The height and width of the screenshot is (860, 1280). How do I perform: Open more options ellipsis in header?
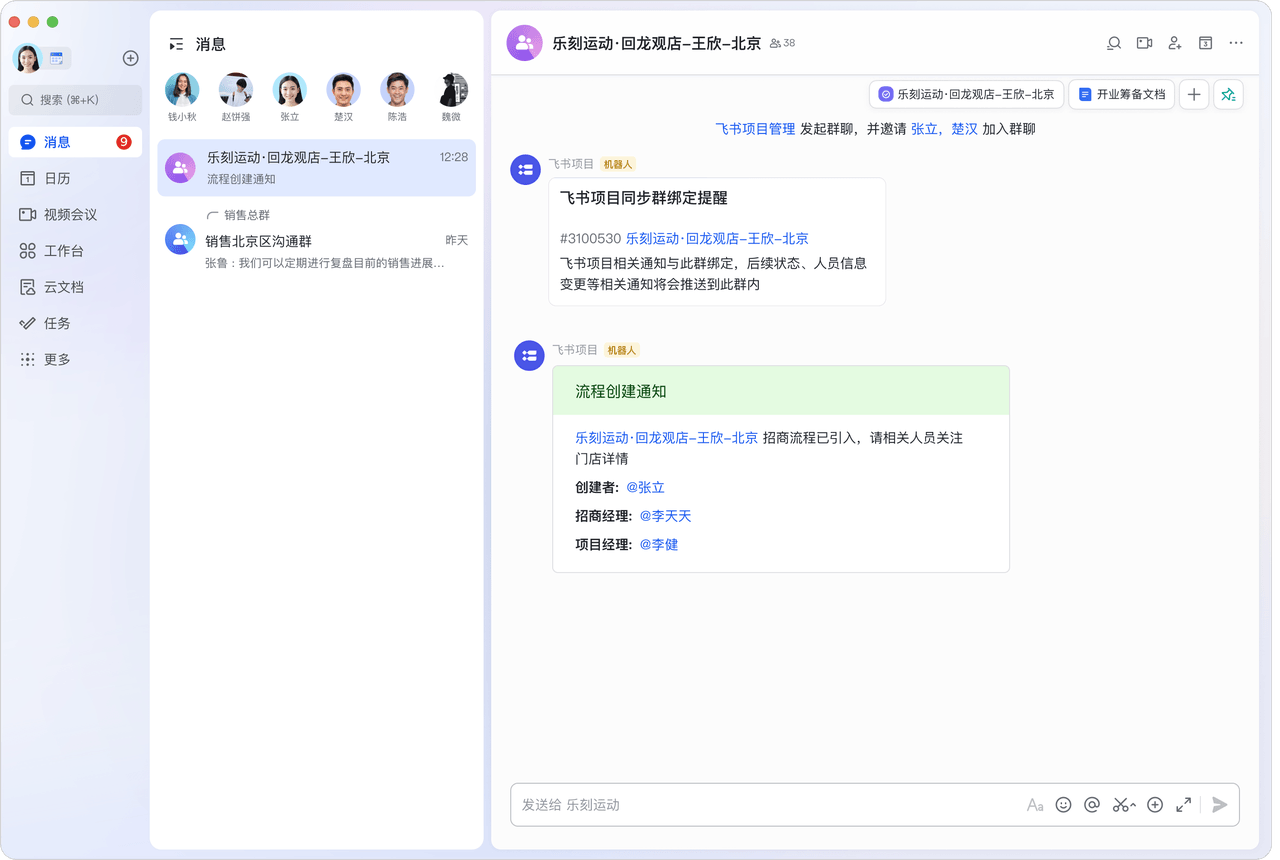(1236, 43)
